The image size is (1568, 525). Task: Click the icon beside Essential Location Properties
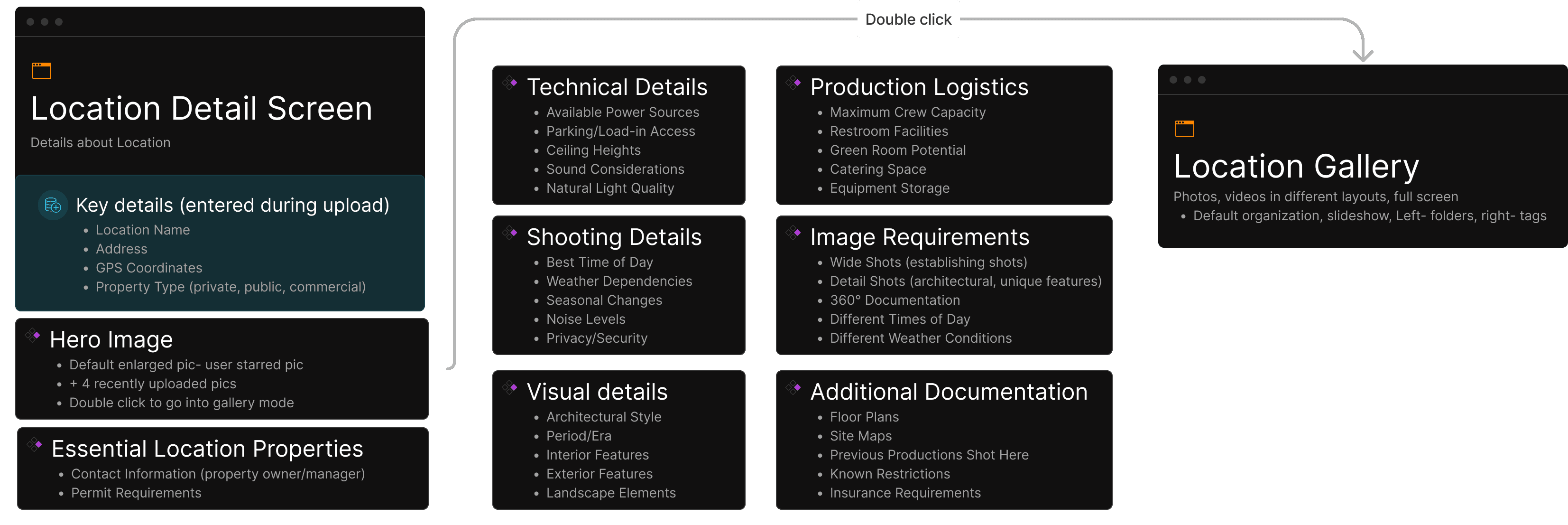[x=35, y=444]
